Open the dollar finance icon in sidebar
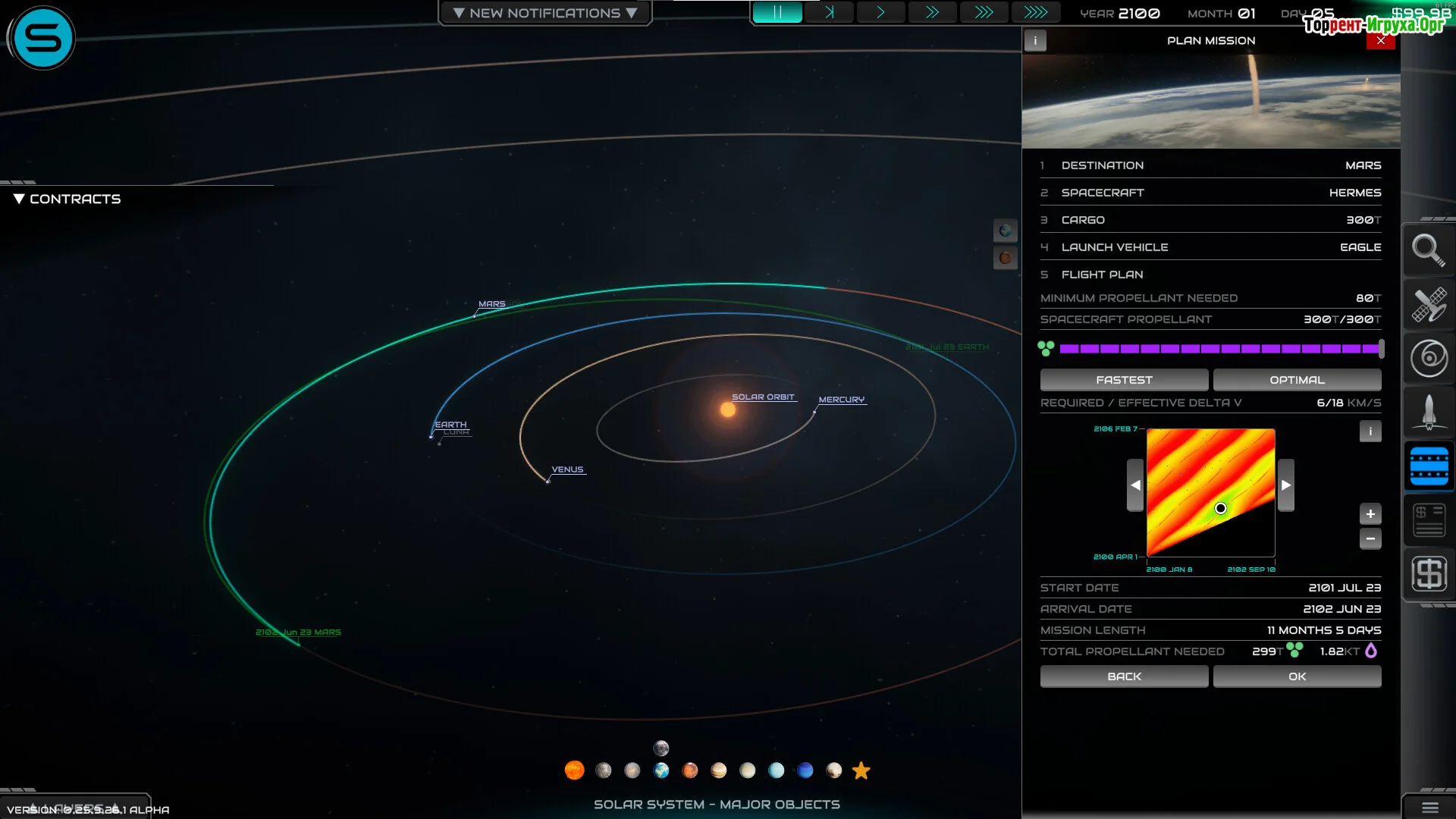The height and width of the screenshot is (819, 1456). (x=1429, y=574)
